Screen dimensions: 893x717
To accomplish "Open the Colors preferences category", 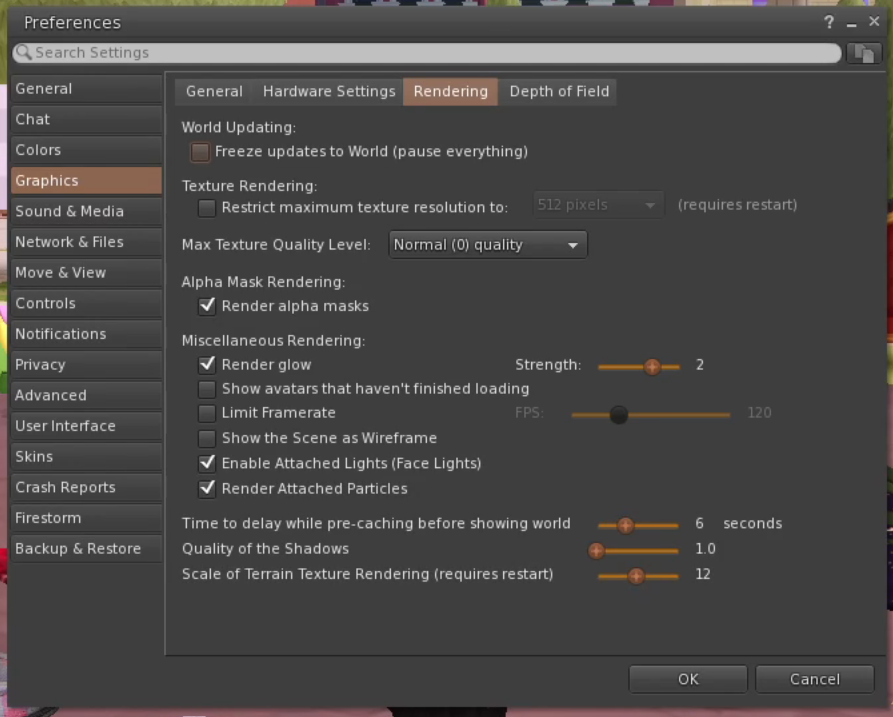I will point(86,150).
